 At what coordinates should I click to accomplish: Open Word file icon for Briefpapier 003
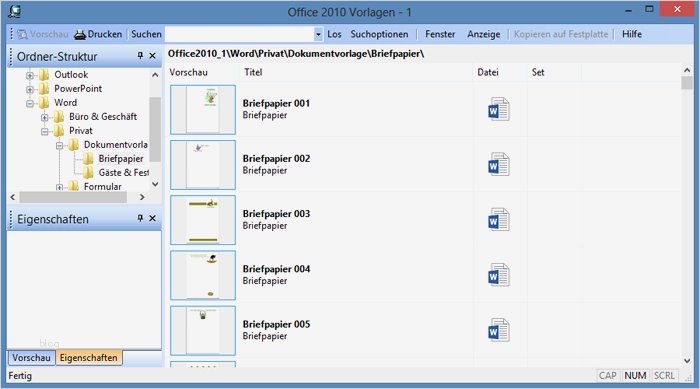[x=499, y=220]
